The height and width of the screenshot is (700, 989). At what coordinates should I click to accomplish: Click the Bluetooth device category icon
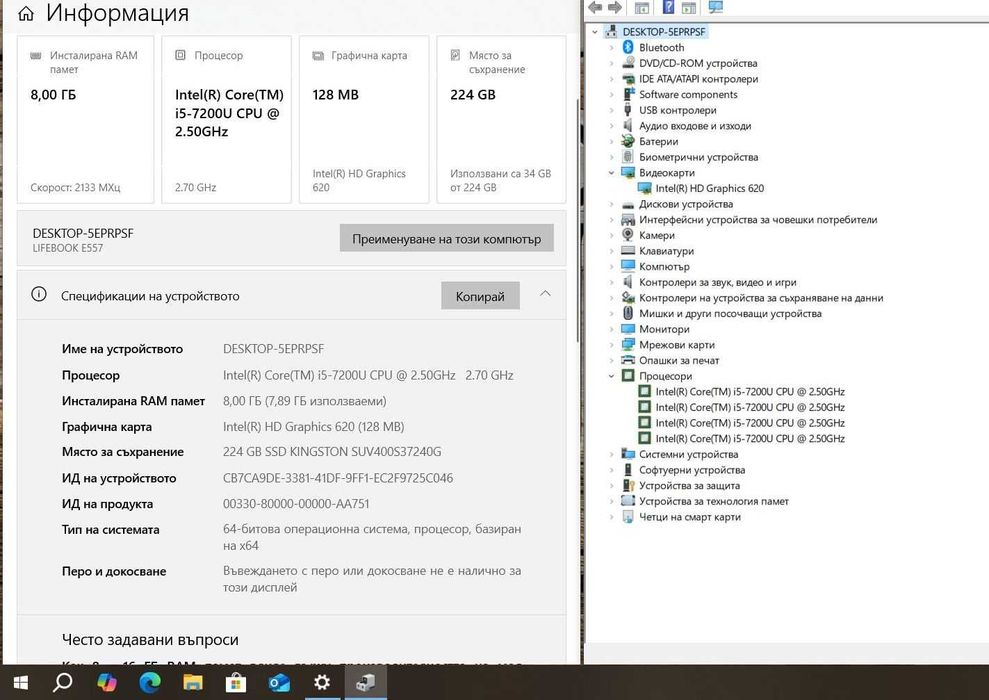(x=628, y=47)
